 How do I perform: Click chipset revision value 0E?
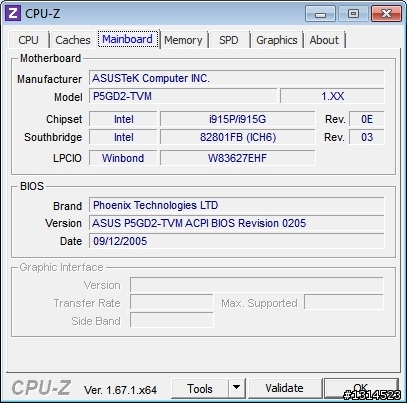click(367, 119)
